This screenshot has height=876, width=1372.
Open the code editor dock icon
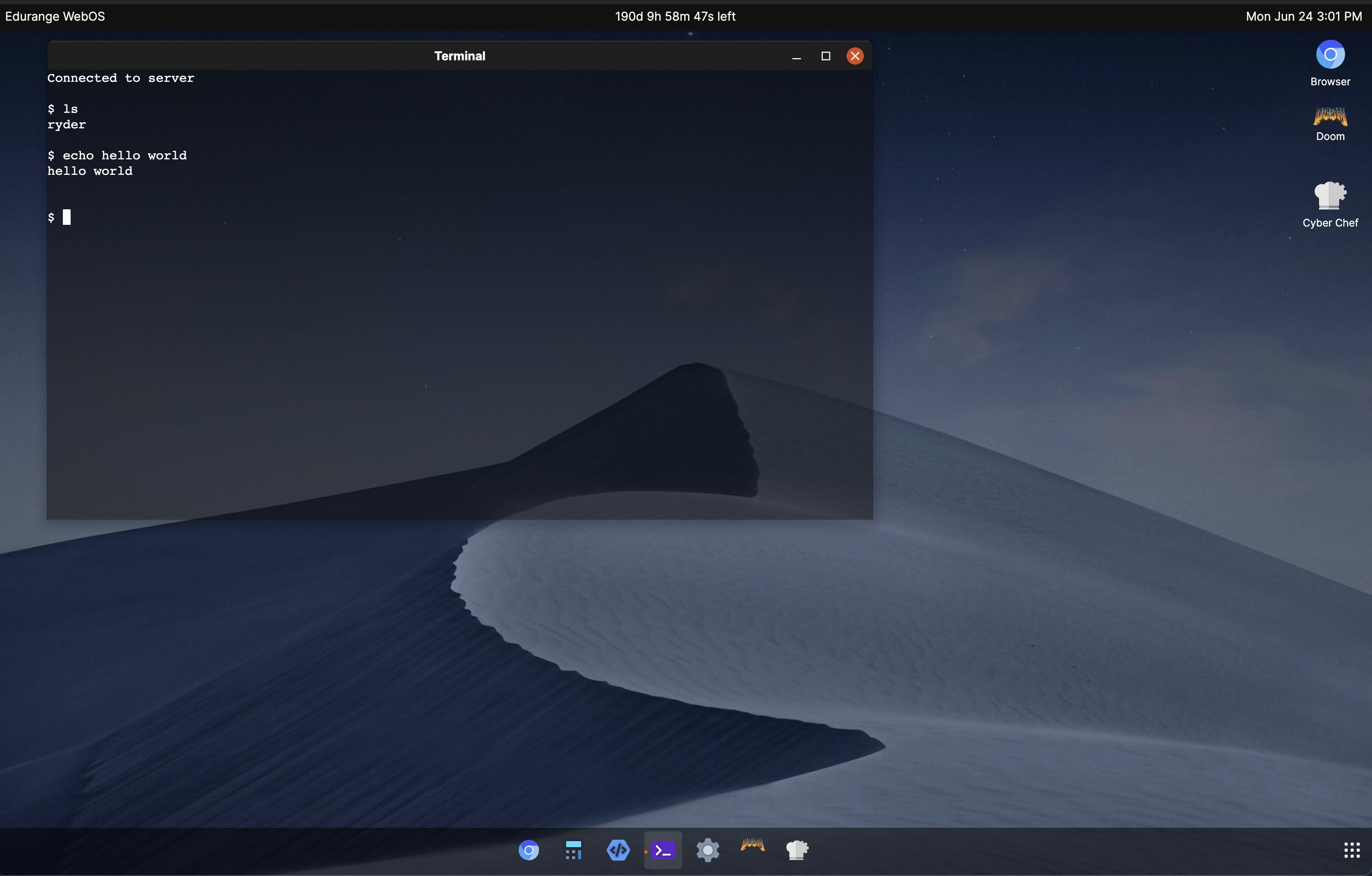click(618, 850)
